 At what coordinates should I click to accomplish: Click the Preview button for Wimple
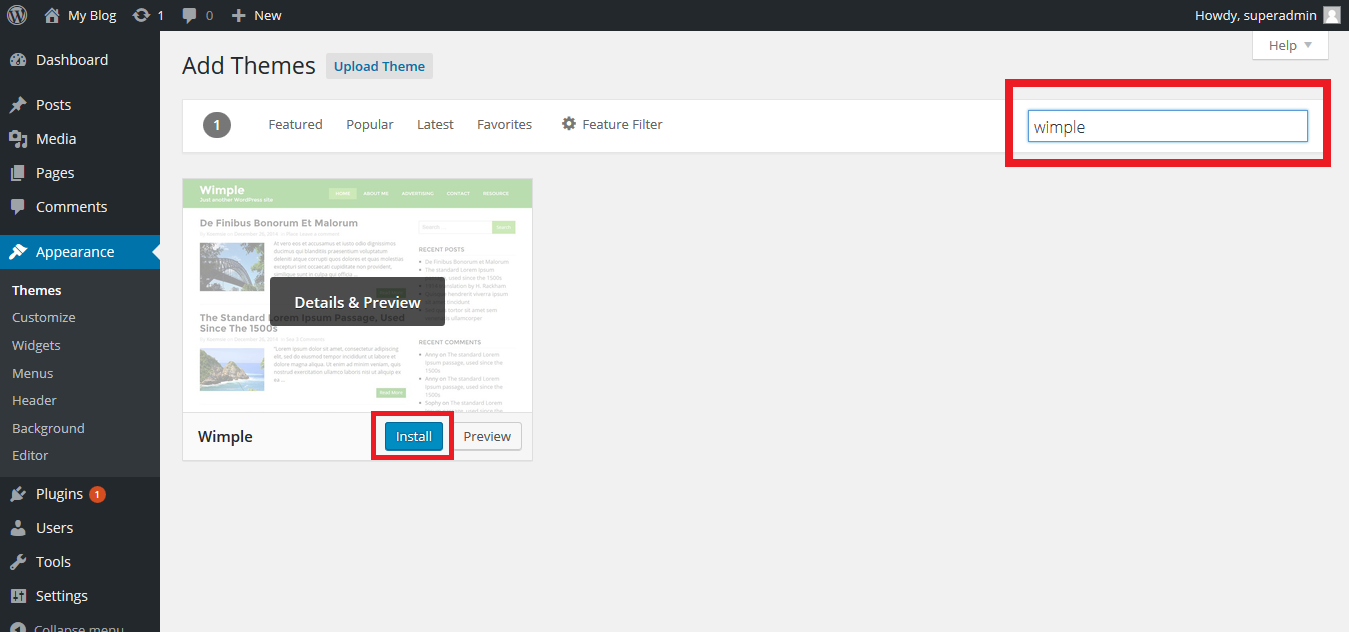[x=487, y=436]
